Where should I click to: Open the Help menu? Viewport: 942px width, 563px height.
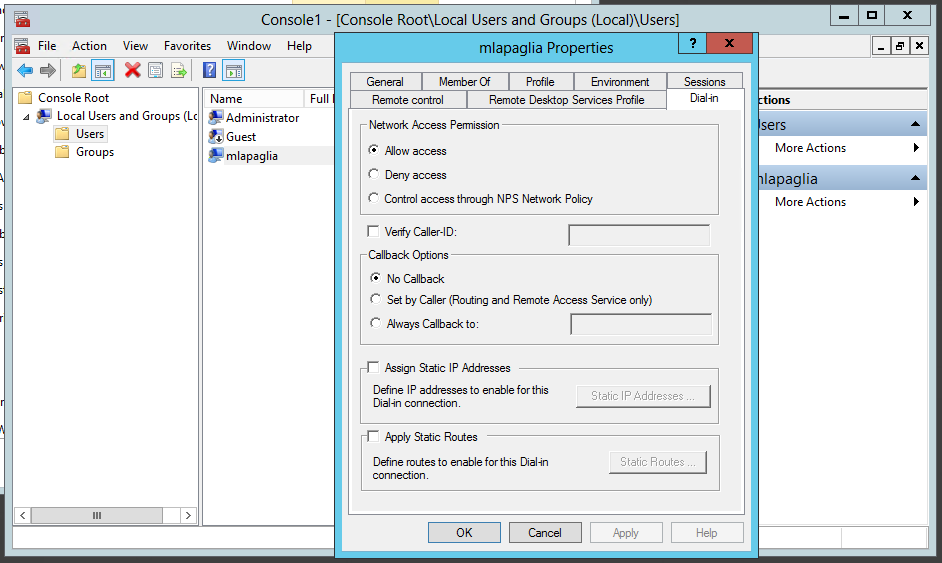click(299, 46)
